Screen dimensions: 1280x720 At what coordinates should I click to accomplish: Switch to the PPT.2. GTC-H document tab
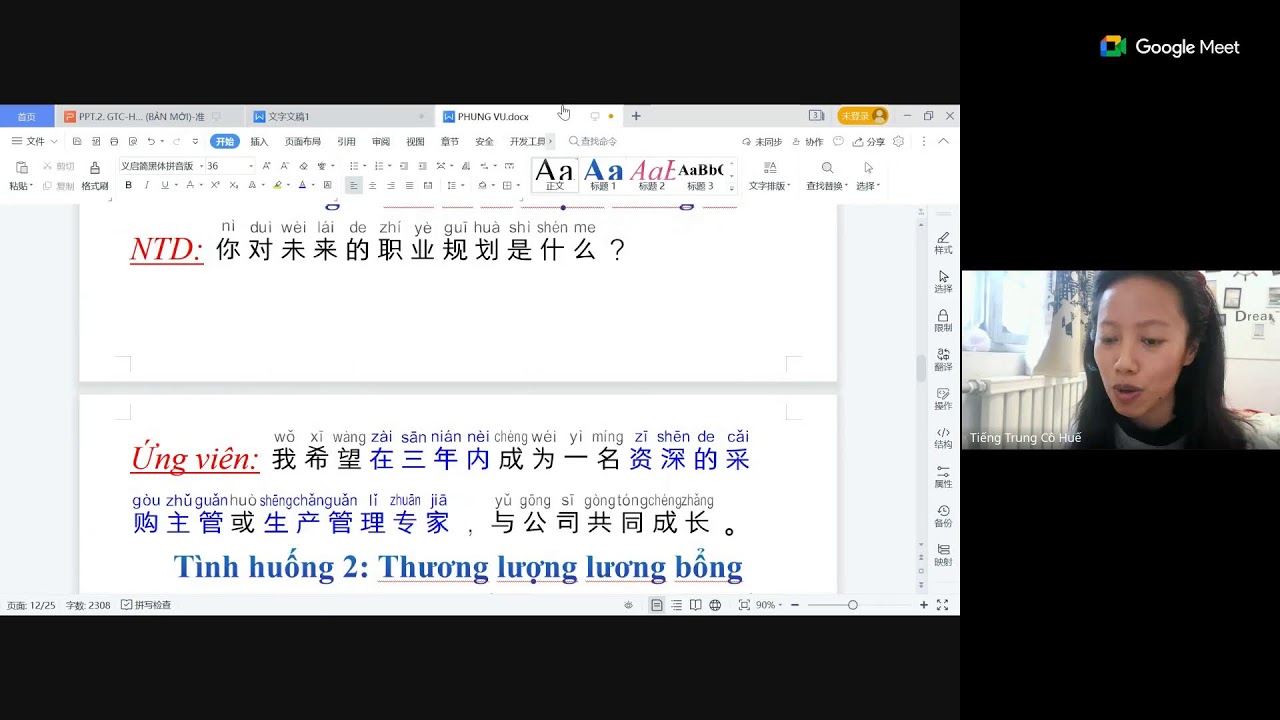[149, 116]
